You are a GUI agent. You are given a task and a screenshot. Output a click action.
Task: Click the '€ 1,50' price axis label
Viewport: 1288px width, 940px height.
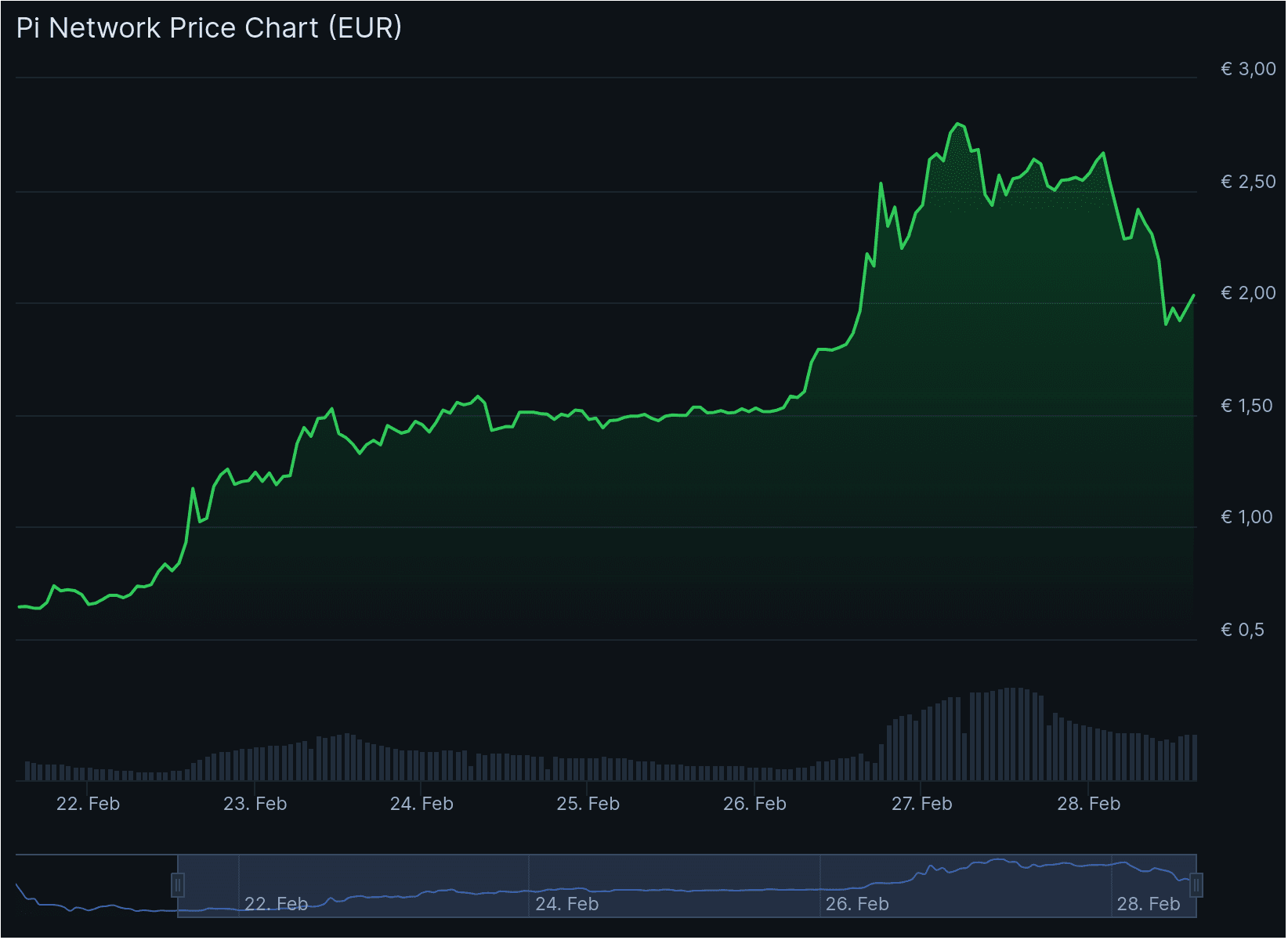(x=1247, y=407)
